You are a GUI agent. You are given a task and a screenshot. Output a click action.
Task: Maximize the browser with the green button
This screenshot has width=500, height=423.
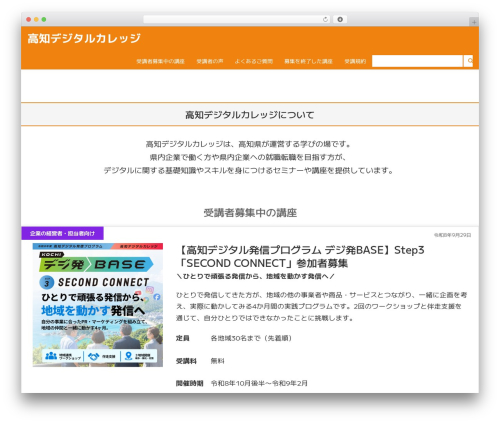[44, 20]
